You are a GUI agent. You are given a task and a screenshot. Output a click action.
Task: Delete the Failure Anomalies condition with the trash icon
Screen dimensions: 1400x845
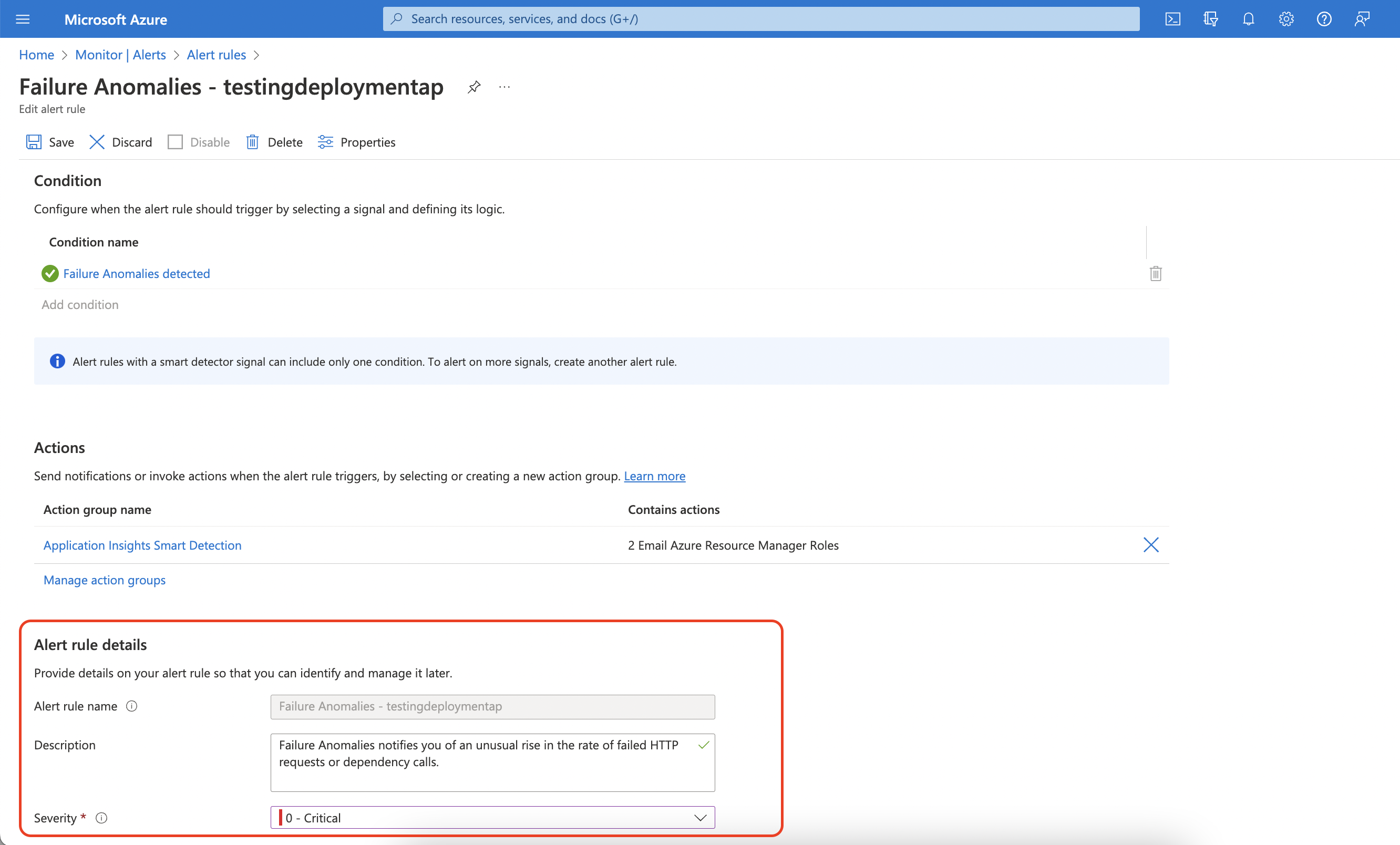point(1155,274)
